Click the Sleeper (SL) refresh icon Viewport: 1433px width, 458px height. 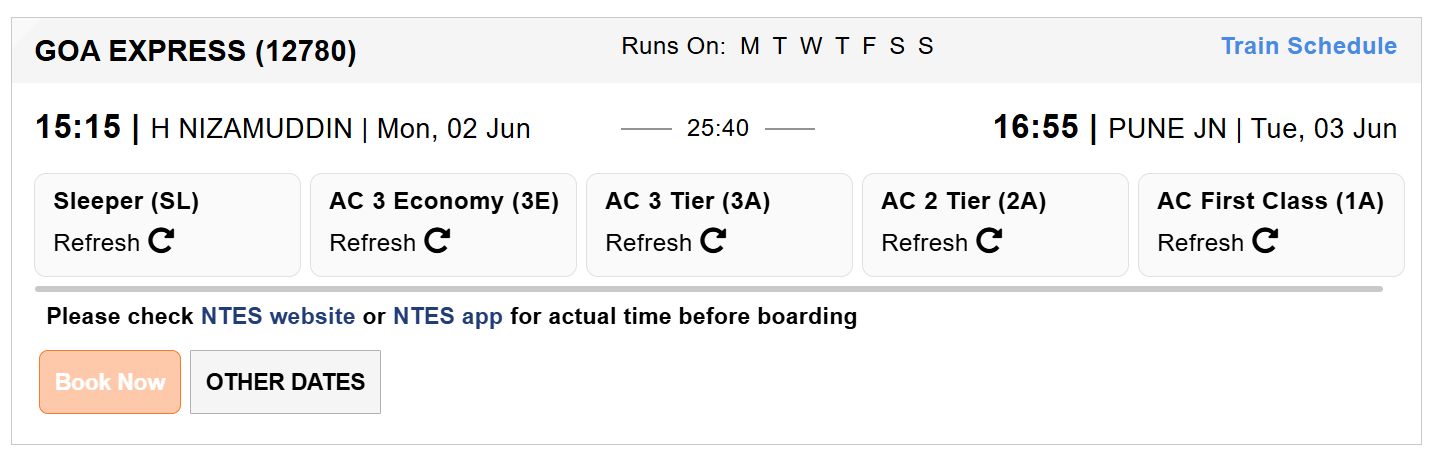click(x=161, y=241)
